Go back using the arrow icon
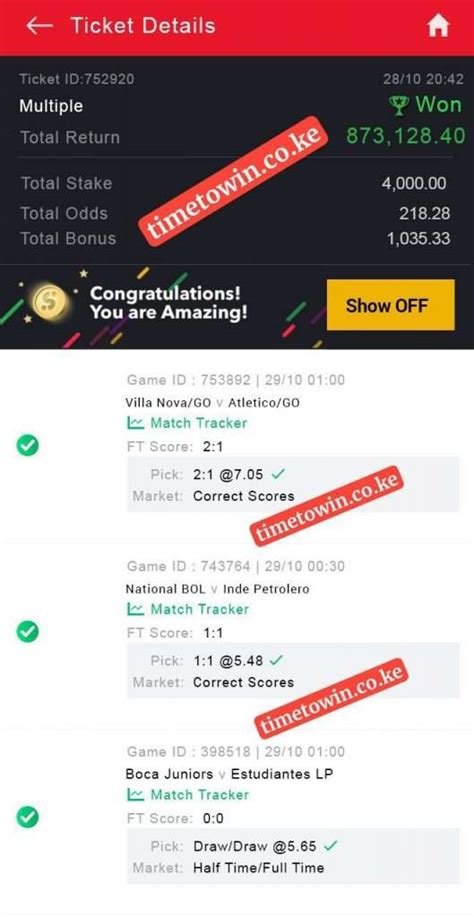 point(40,26)
